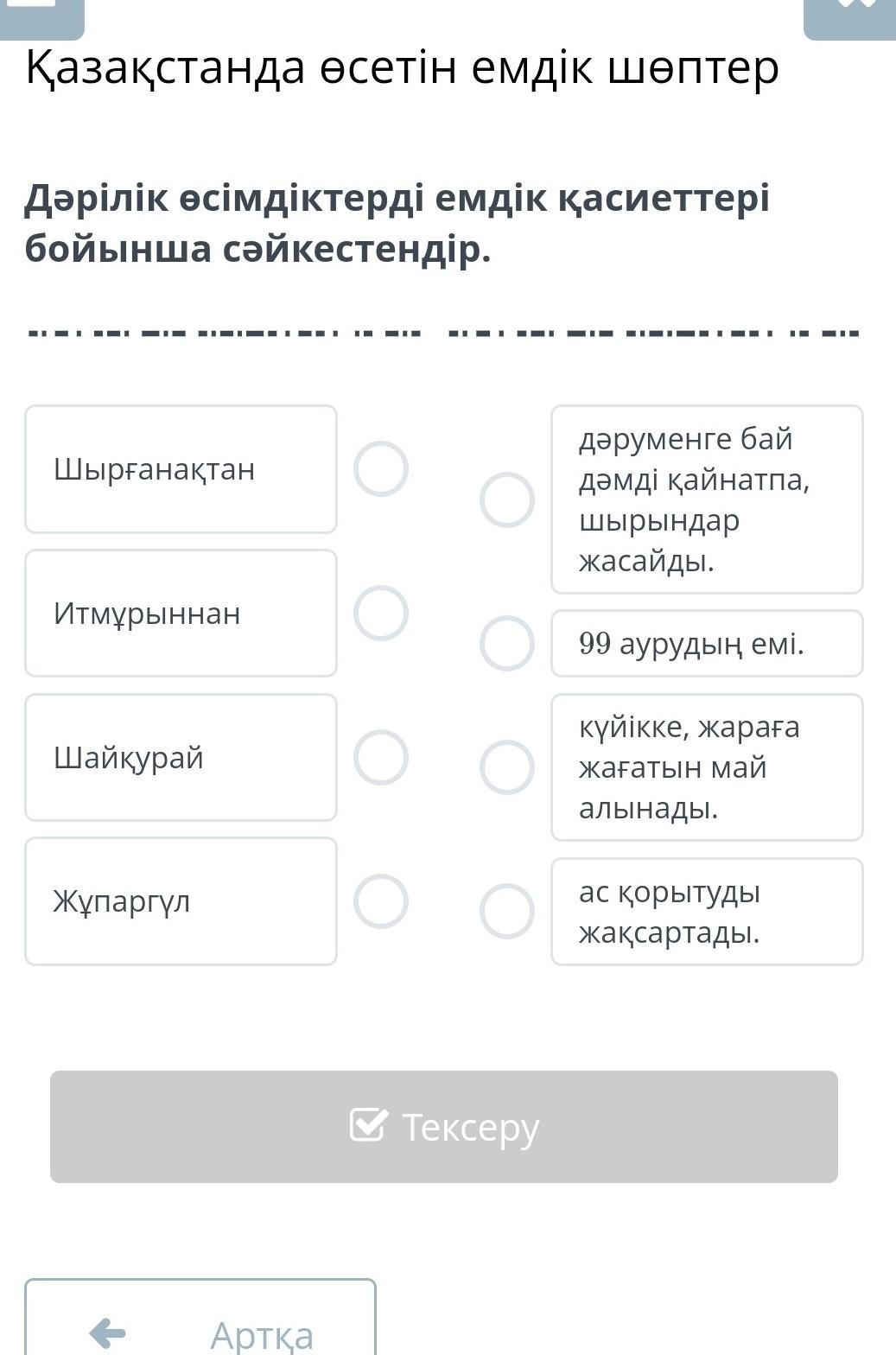The height and width of the screenshot is (1355, 896).
Task: Select radio for күйікке, жараға жағатын май
Action: point(507,767)
